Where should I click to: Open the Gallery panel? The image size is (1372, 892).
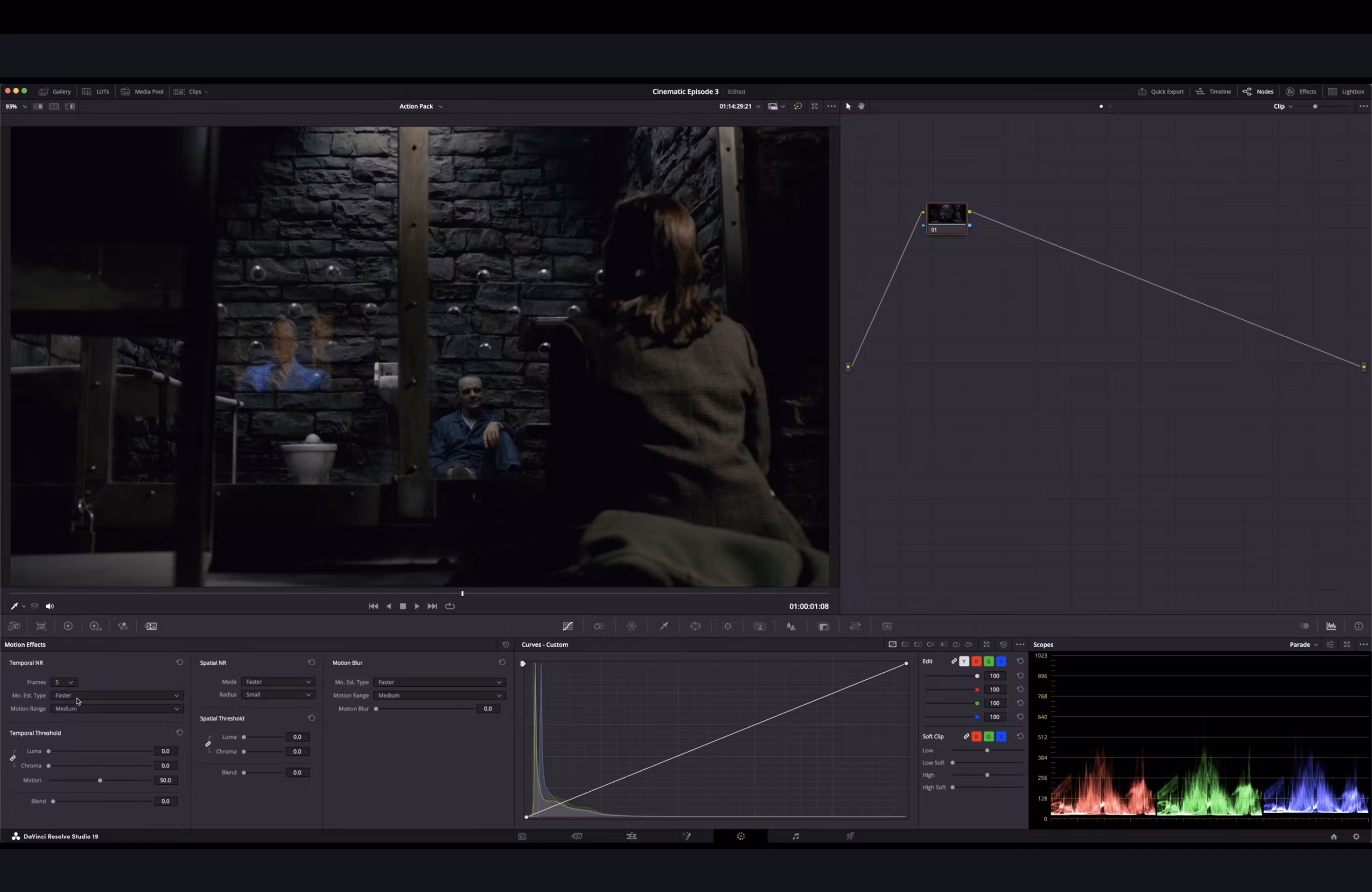pyautogui.click(x=55, y=91)
